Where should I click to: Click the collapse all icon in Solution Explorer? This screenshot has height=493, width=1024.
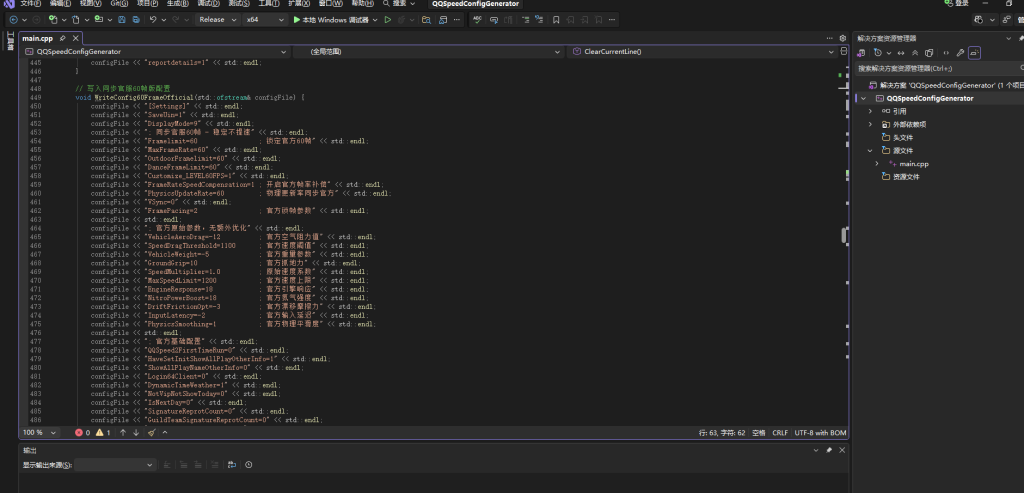coord(914,52)
